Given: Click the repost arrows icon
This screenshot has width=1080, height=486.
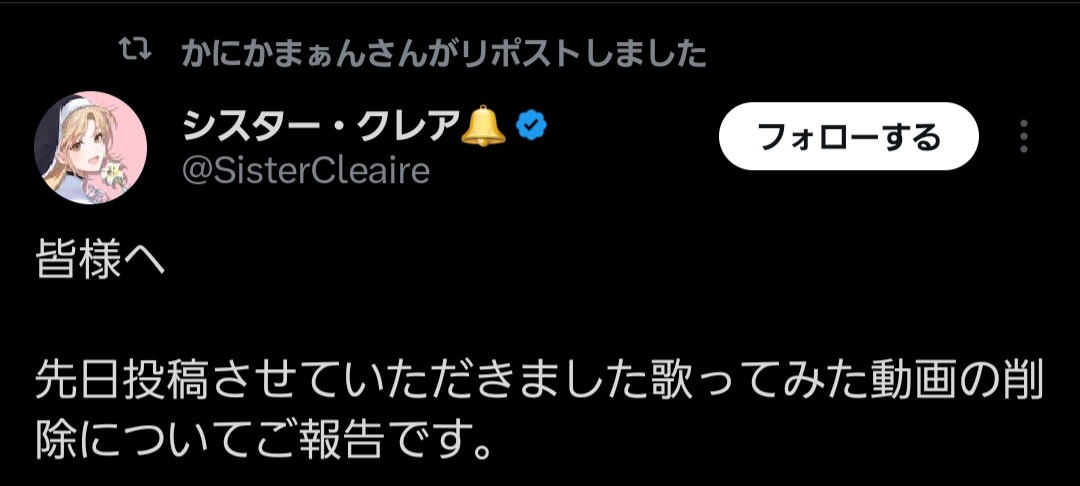Looking at the screenshot, I should (135, 50).
